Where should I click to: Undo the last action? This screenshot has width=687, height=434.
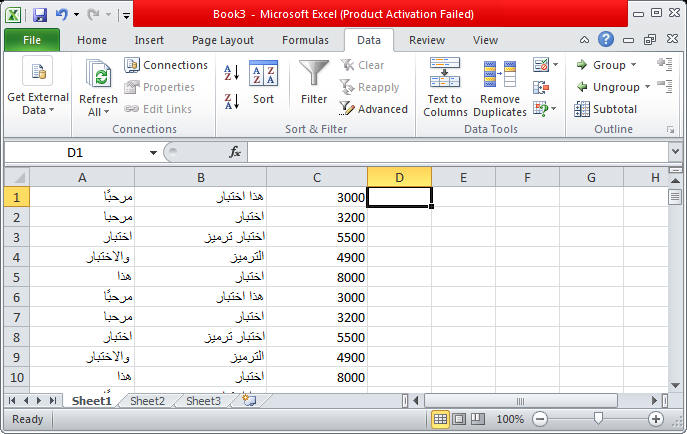coord(62,15)
